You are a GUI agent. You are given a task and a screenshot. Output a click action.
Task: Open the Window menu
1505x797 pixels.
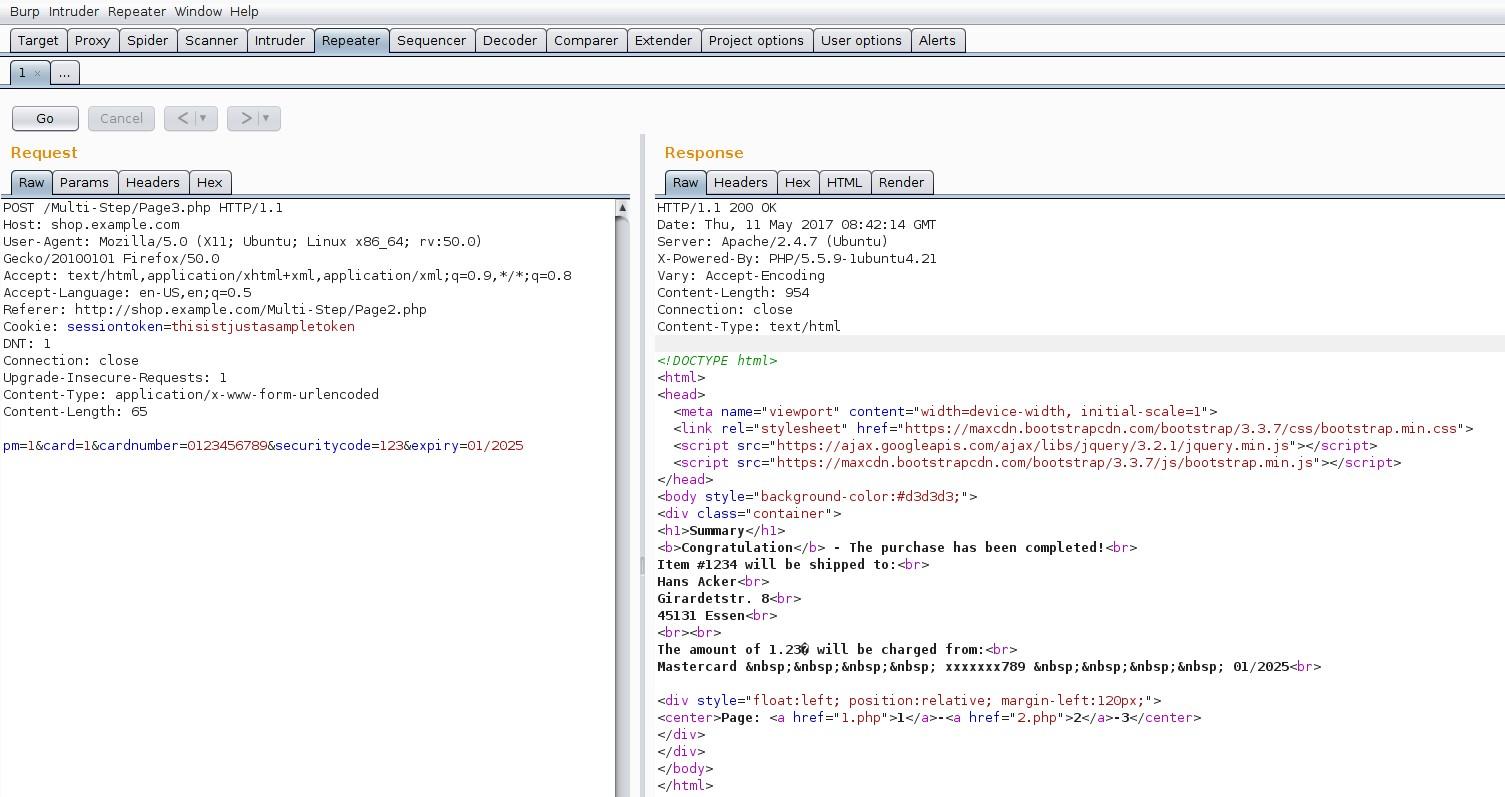[x=198, y=11]
